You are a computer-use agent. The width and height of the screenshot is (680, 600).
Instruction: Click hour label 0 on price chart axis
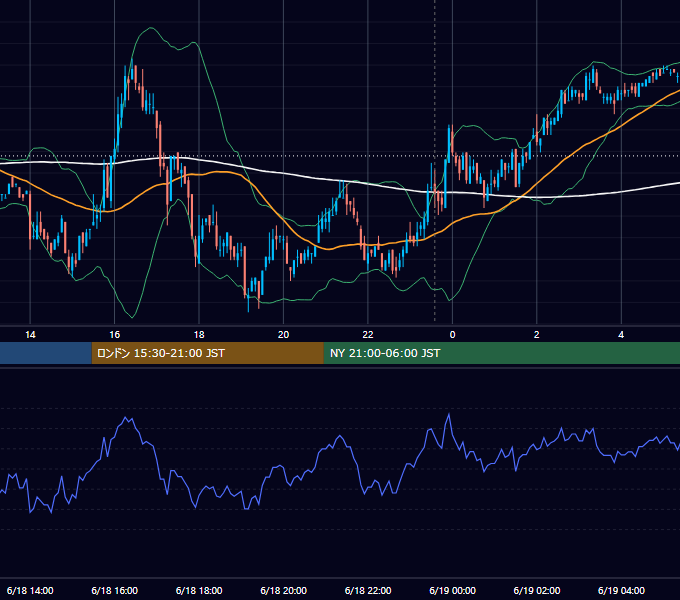[452, 335]
